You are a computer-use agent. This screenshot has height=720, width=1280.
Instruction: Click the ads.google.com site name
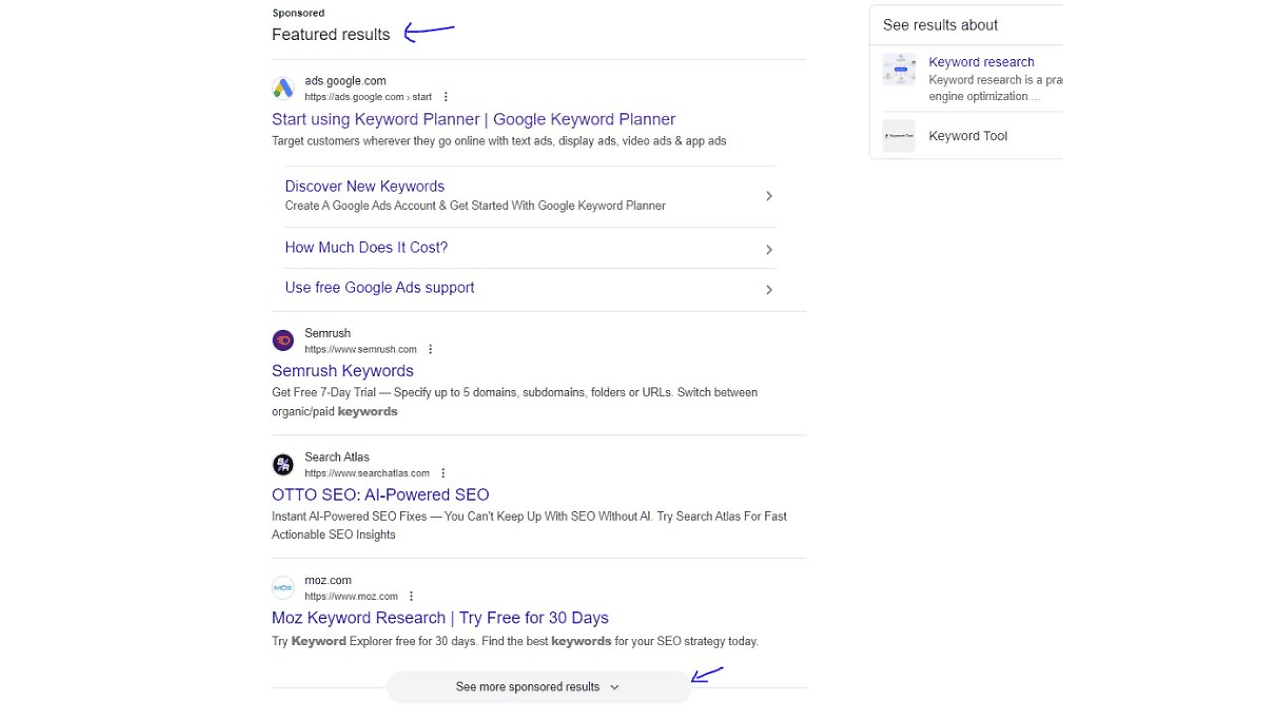click(x=345, y=81)
